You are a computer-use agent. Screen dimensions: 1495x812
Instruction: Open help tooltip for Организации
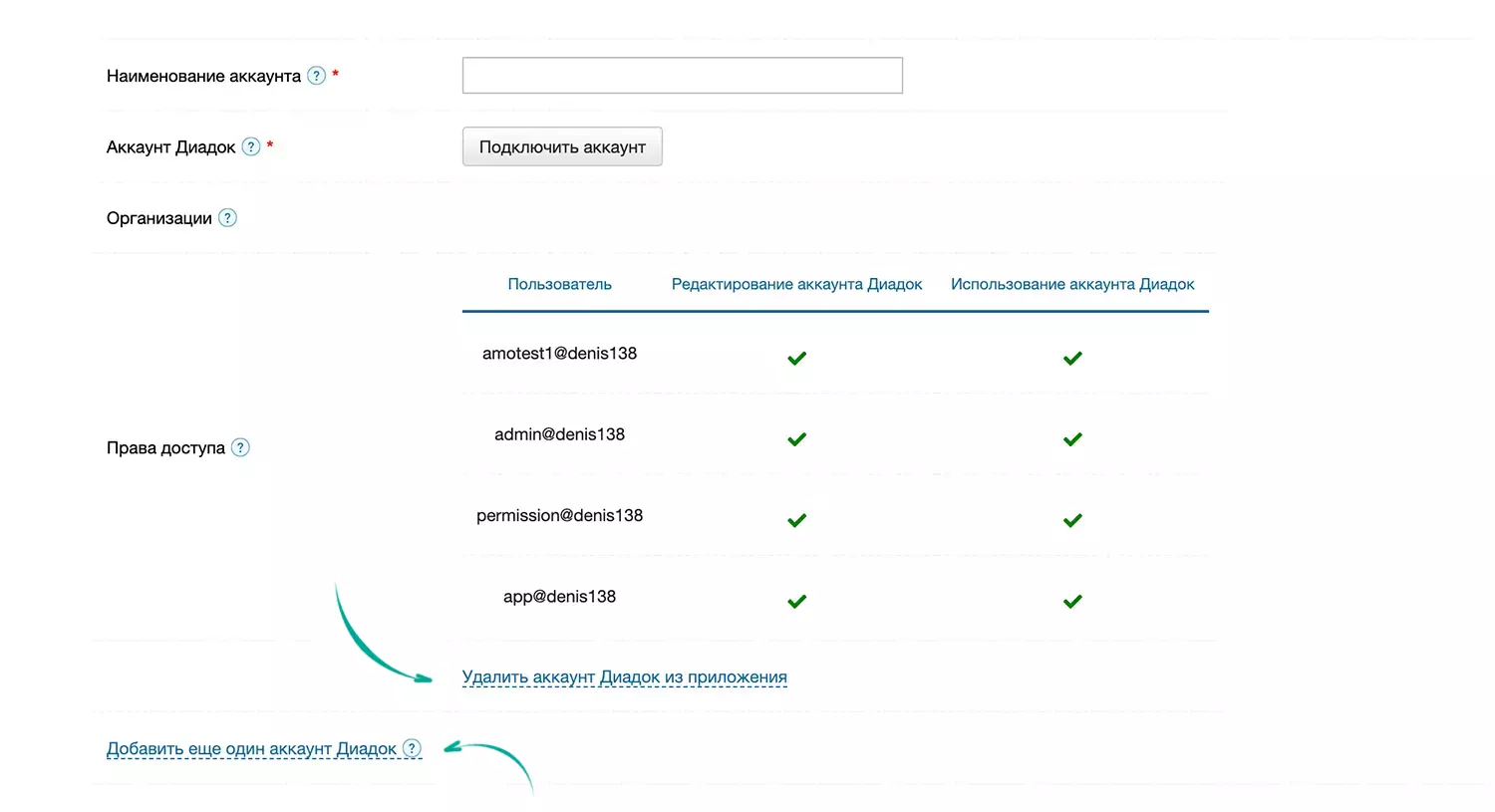(x=227, y=218)
